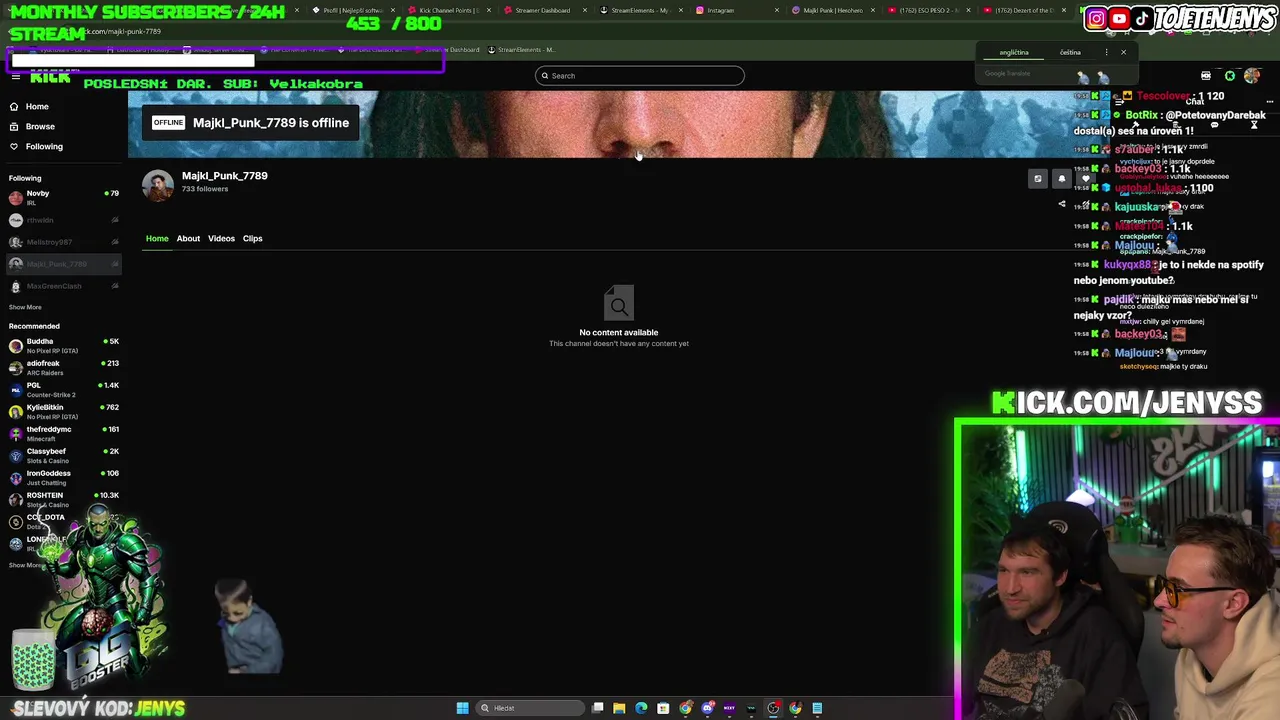Screen dimensions: 1280x720
Task: Click the TikTok icon in top overlay
Action: point(1141,18)
